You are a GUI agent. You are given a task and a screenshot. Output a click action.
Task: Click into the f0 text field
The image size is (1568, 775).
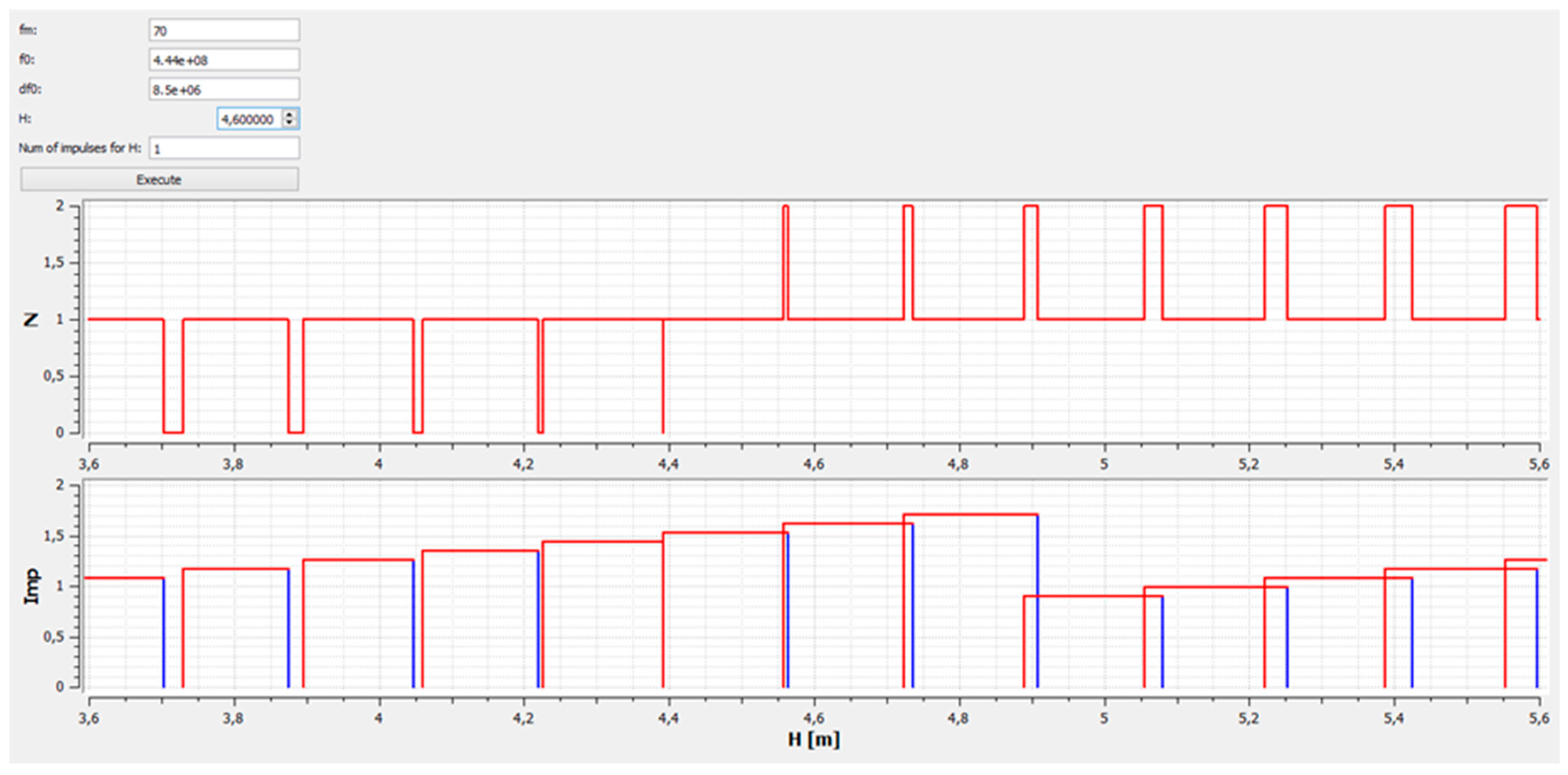pos(223,60)
